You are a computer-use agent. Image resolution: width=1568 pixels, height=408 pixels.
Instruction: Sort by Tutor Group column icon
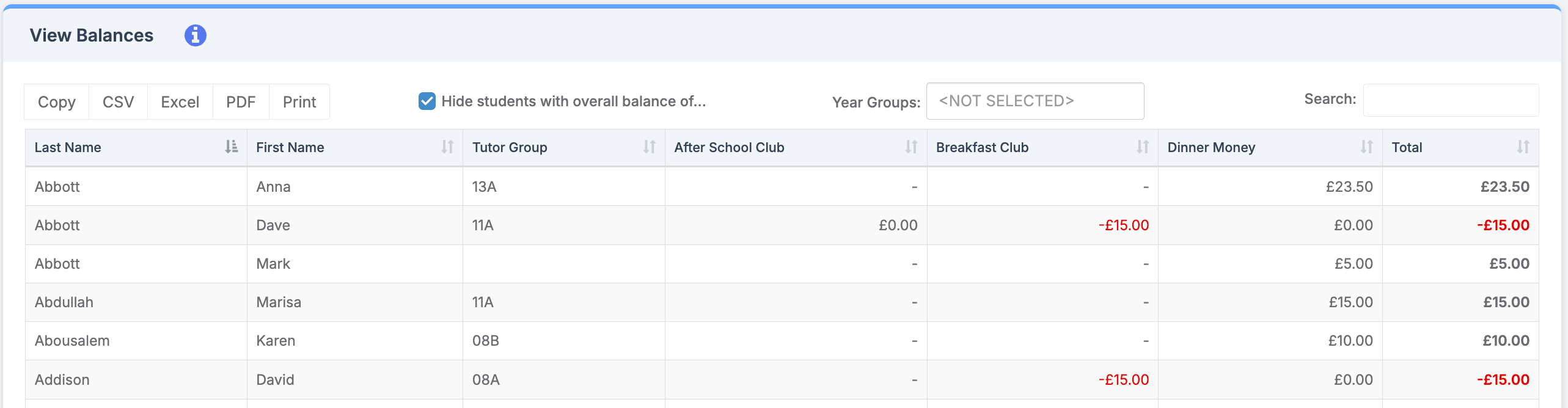(650, 147)
